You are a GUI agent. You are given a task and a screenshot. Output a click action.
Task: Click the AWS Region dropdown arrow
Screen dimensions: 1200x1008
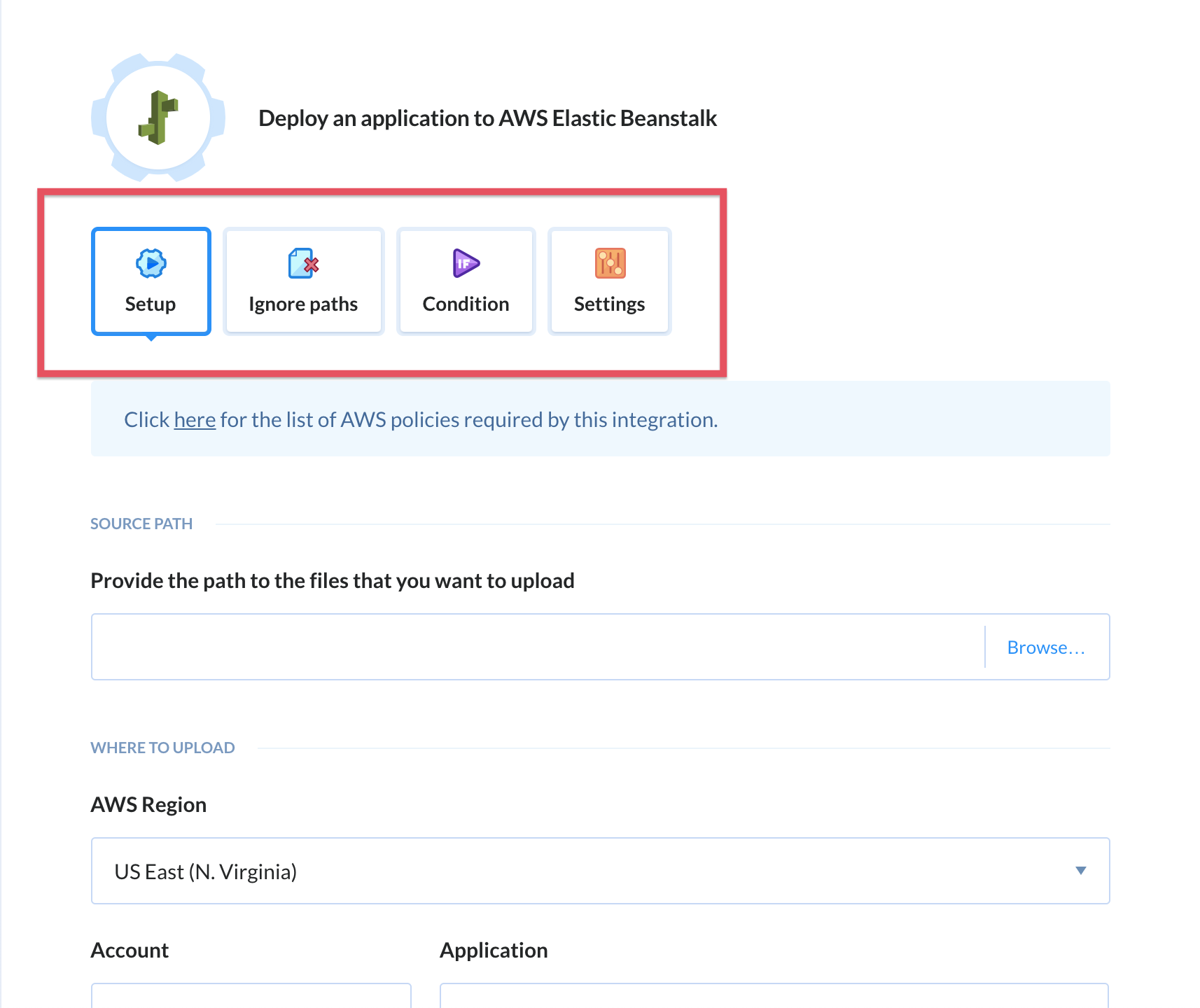click(1080, 871)
